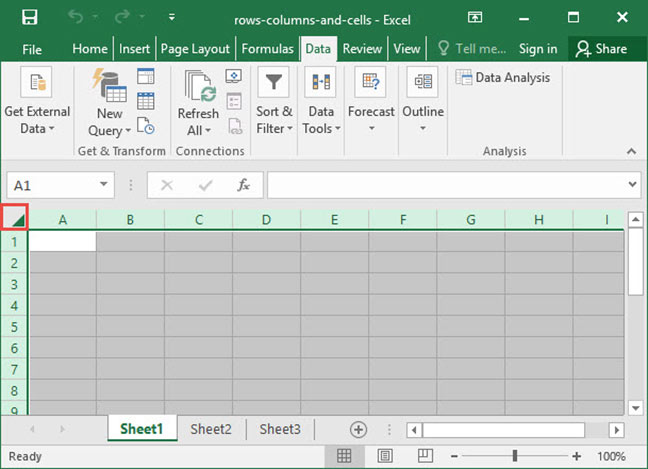Switch to Page Break Preview icon
The height and width of the screenshot is (469, 648).
tap(425, 456)
